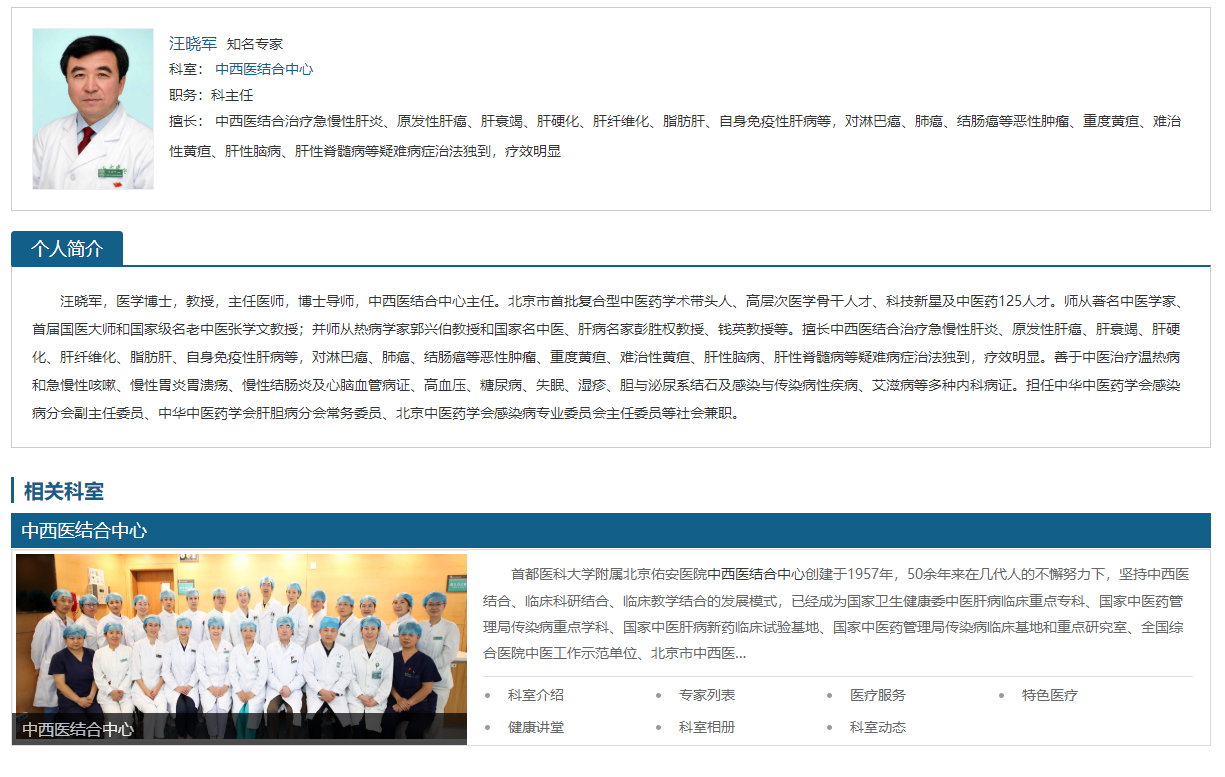
Task: Select the doctor name 汪晓军
Action: tap(193, 44)
